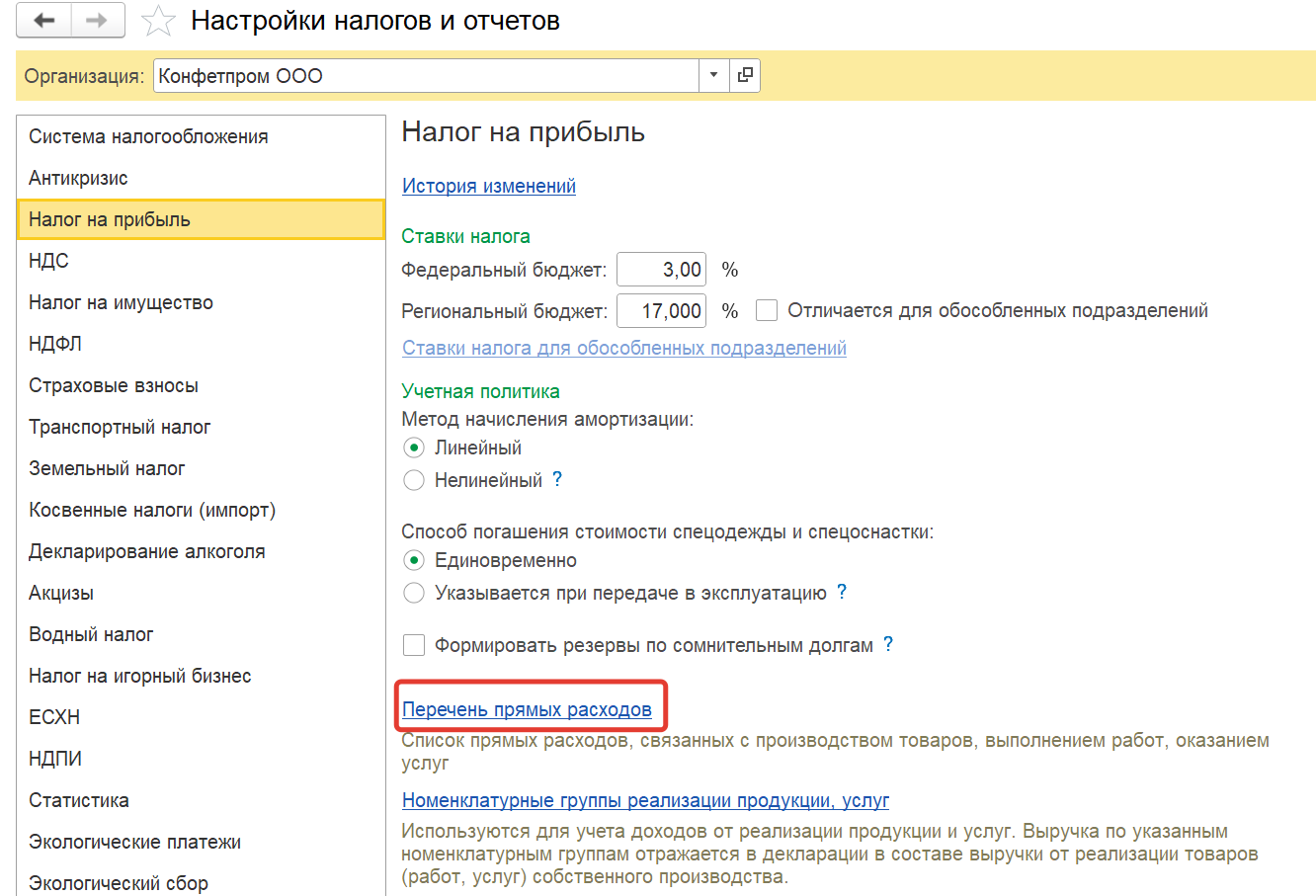
Task: Enable Отличается для обособленных подразделений checkbox
Action: click(767, 311)
